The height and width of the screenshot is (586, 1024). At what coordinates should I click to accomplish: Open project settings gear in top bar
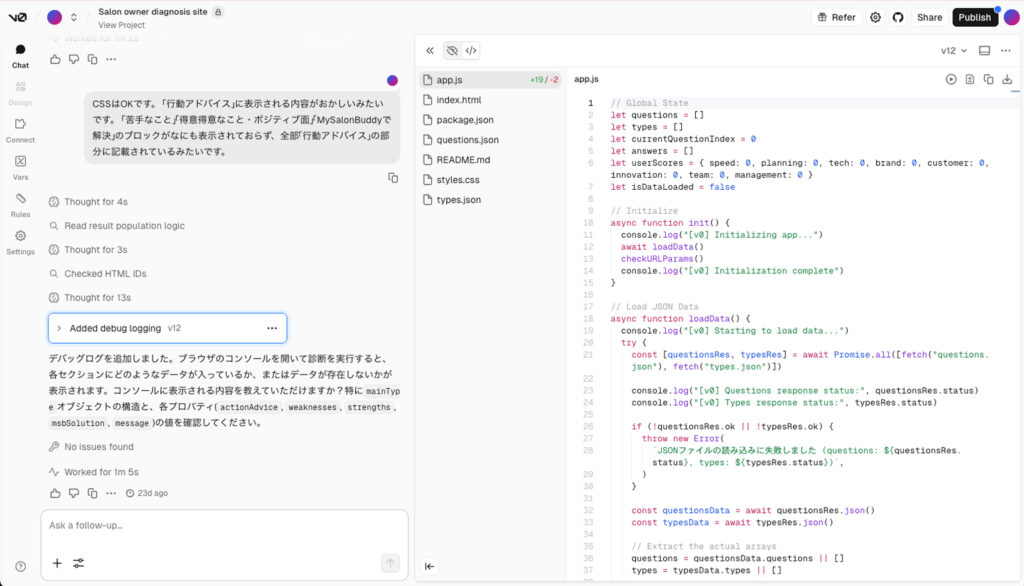click(x=875, y=17)
